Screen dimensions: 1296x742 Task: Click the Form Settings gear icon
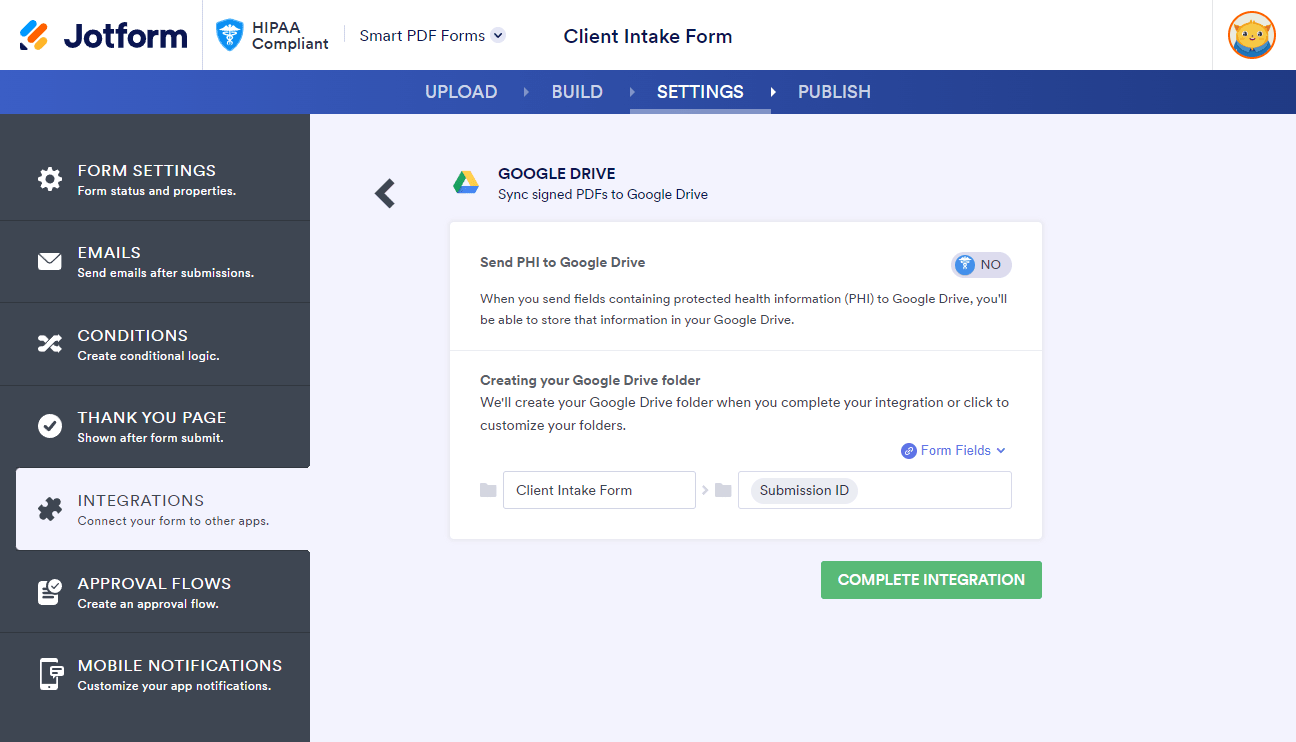pos(49,180)
